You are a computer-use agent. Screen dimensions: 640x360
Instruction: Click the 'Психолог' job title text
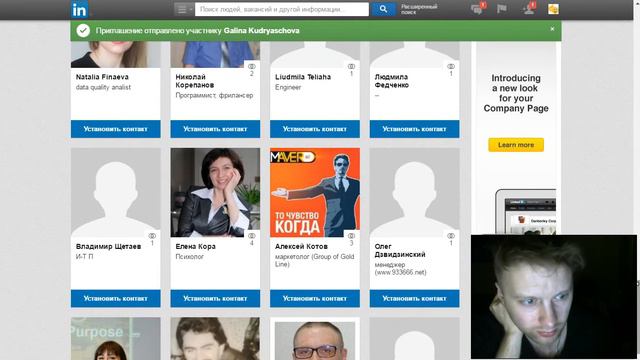pyautogui.click(x=189, y=257)
